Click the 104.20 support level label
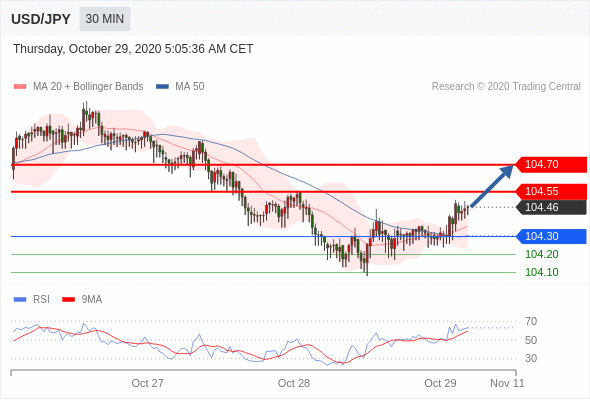The image size is (590, 400). click(x=542, y=254)
